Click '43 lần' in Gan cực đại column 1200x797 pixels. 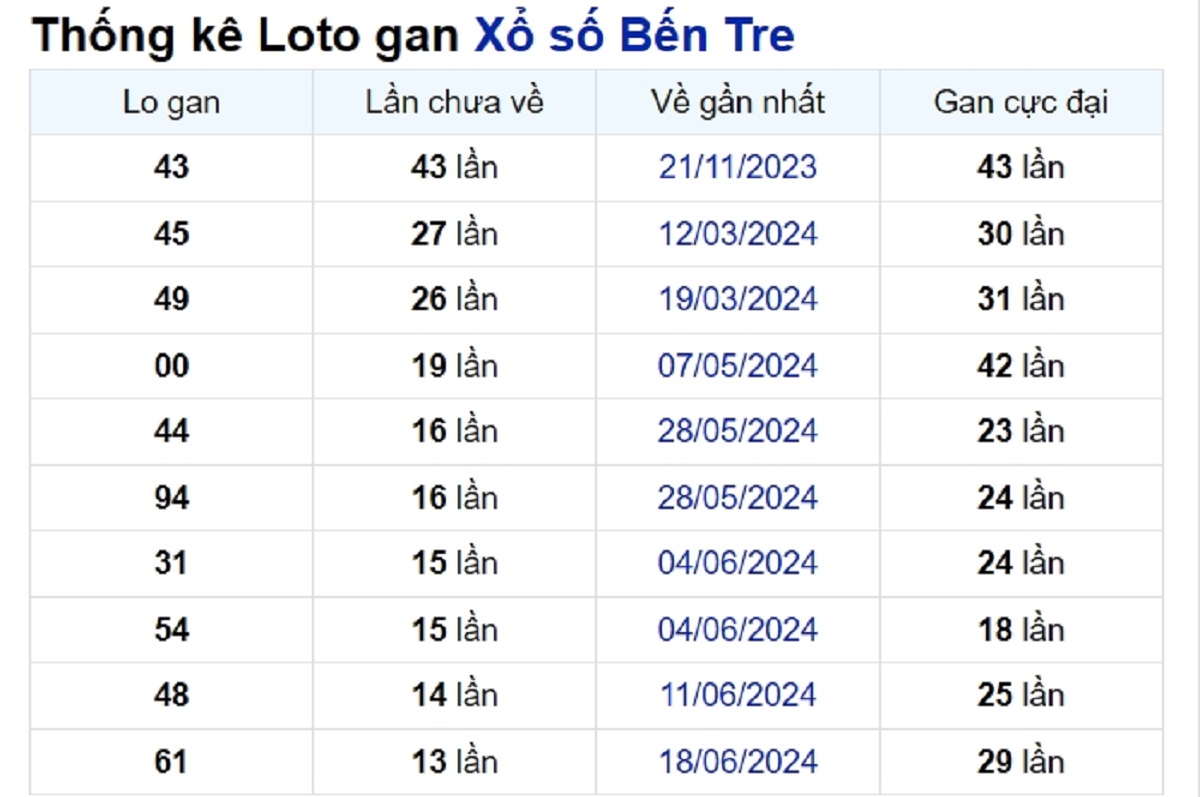click(1021, 167)
